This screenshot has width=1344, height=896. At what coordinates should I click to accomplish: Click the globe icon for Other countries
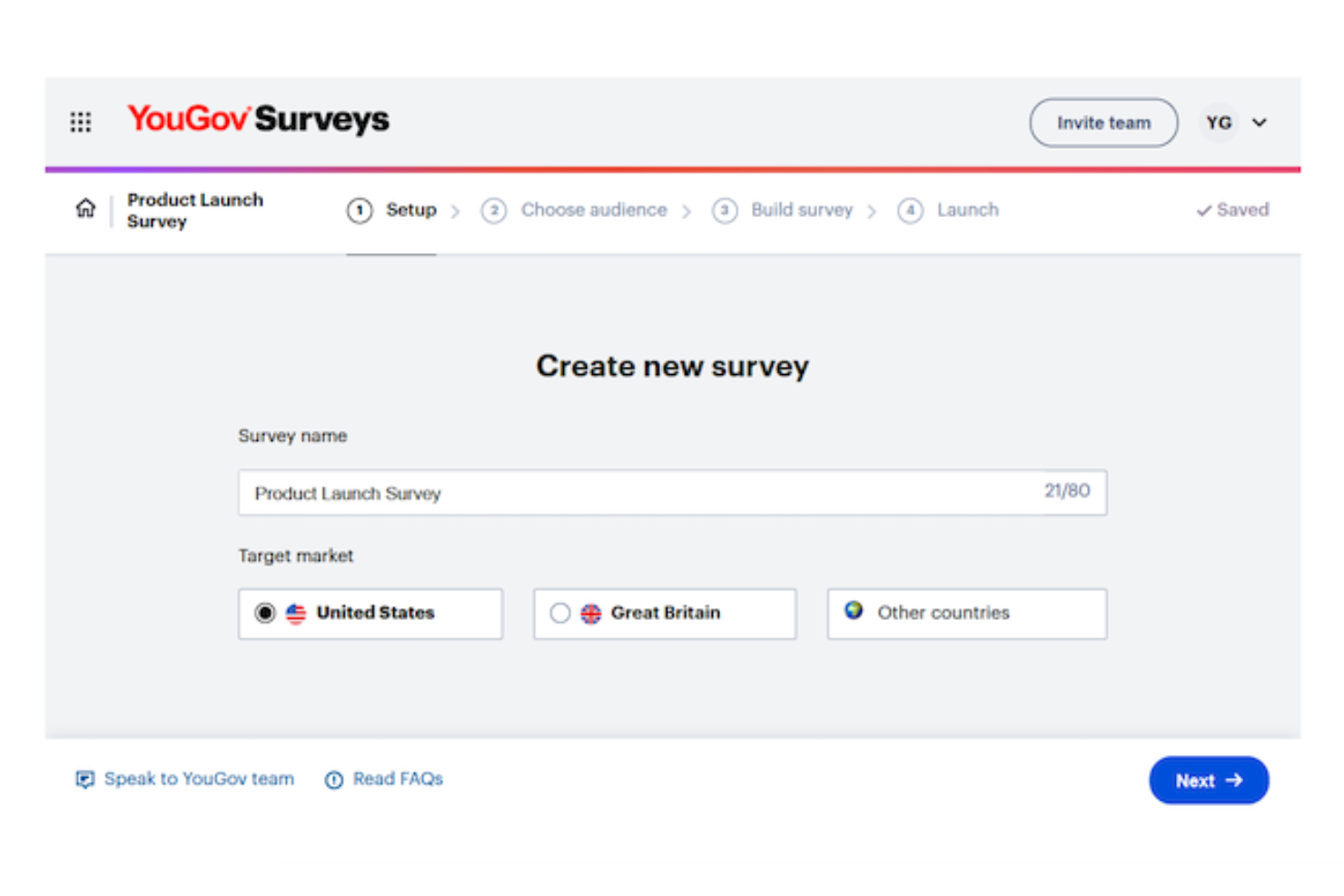854,610
